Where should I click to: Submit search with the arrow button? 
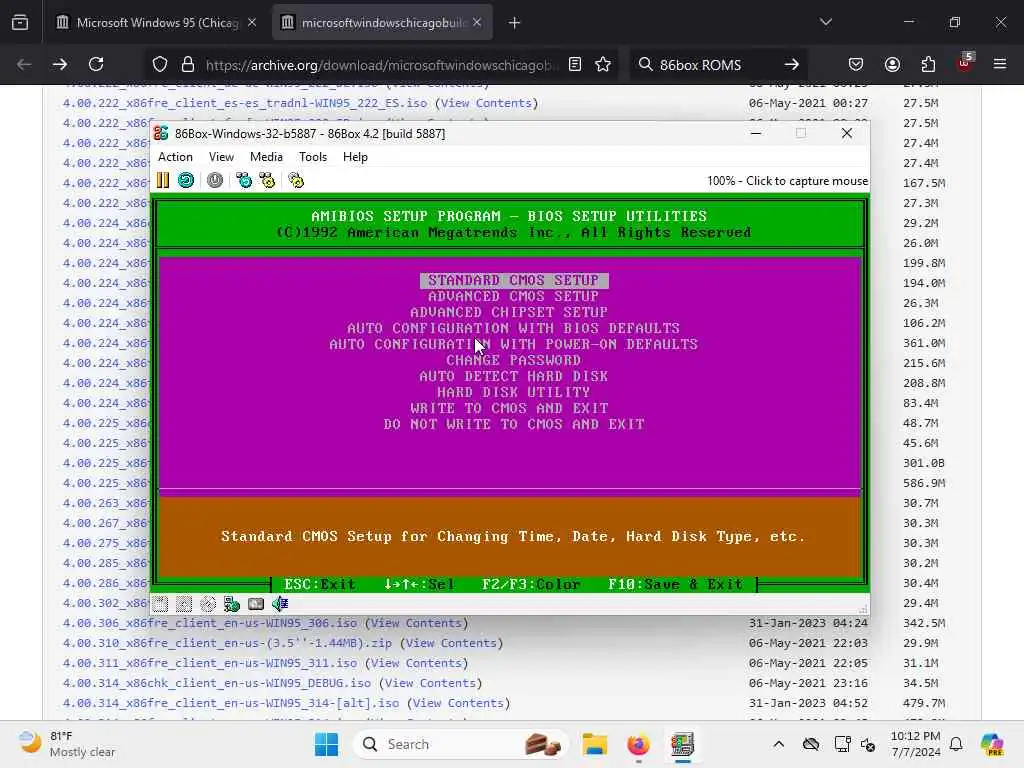tap(792, 65)
